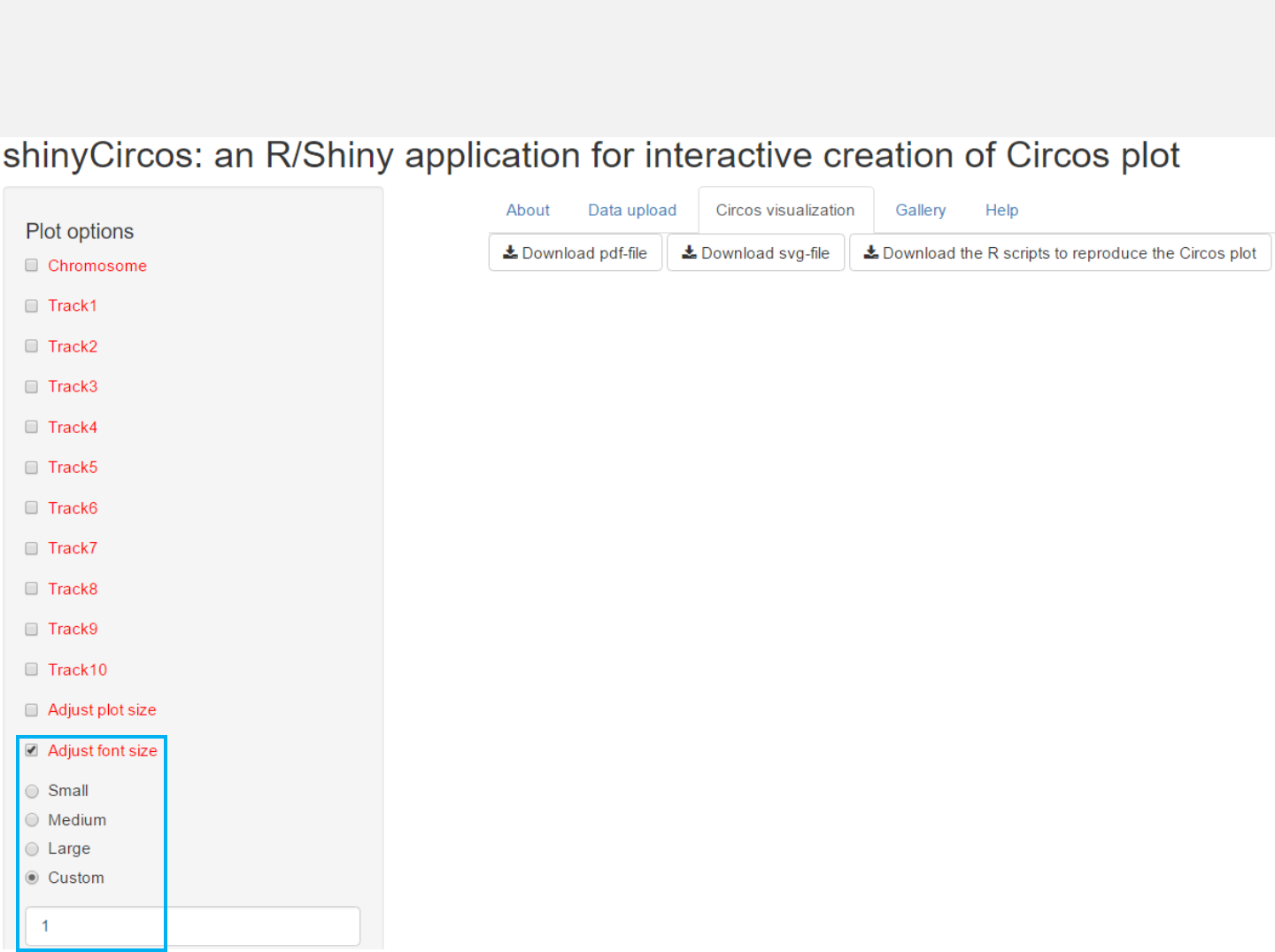Viewport: 1275px width, 952px height.
Task: Click Download svg-file button
Action: [x=756, y=252]
